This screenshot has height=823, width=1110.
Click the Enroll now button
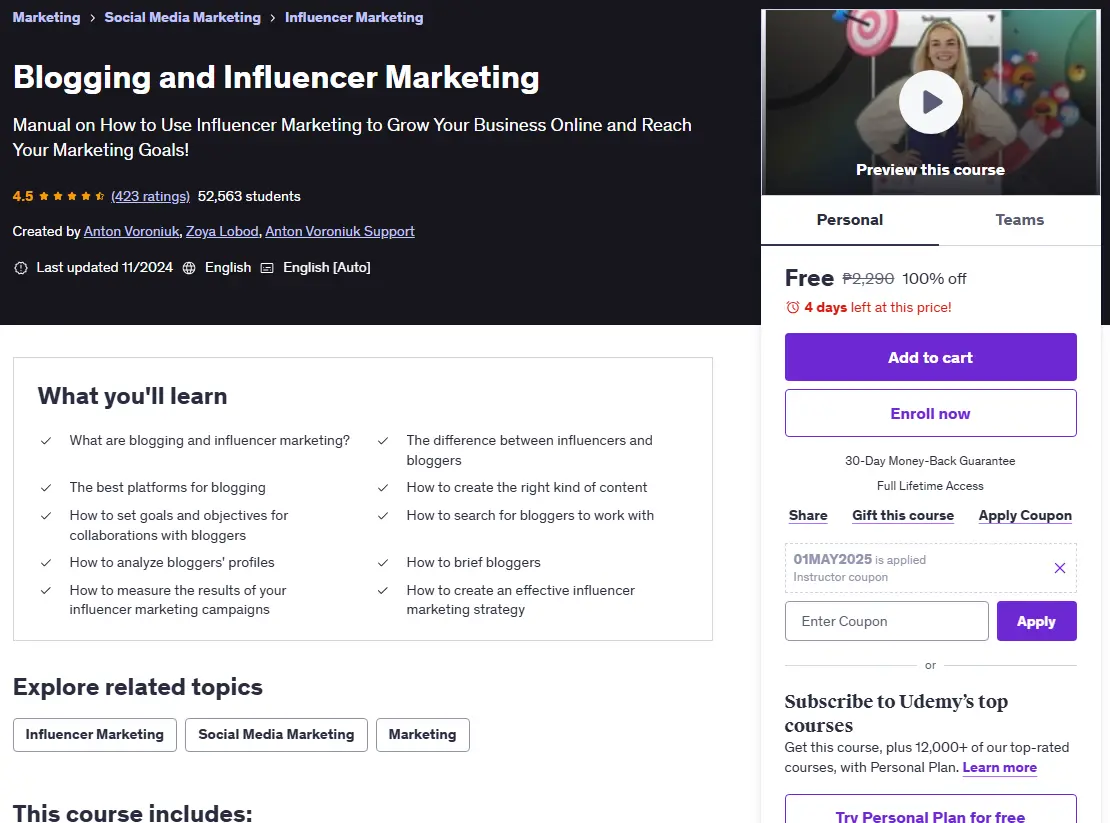930,413
